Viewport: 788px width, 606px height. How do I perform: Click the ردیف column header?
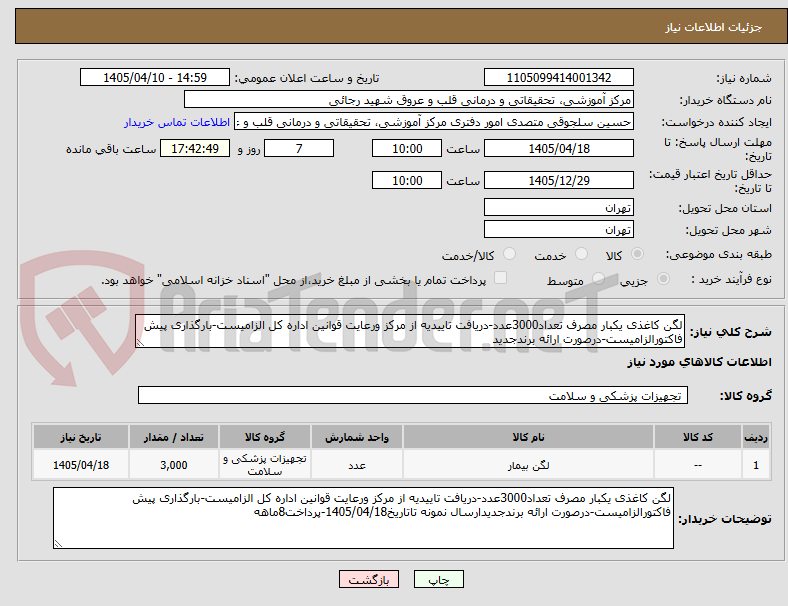755,437
